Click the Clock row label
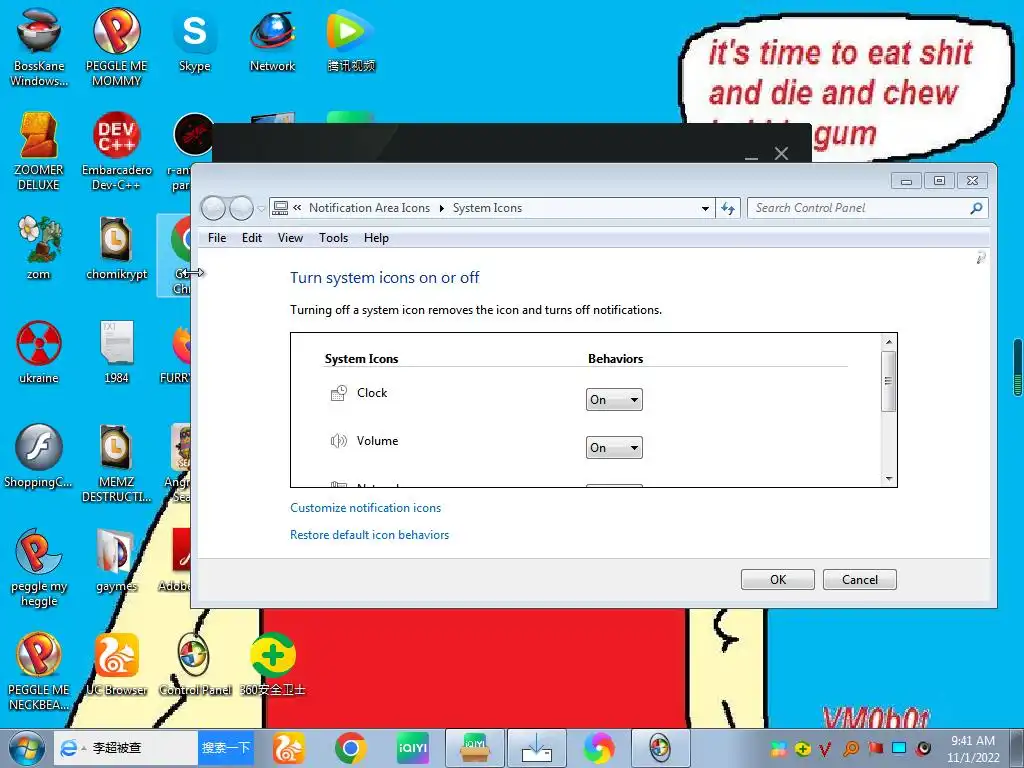 [372, 392]
